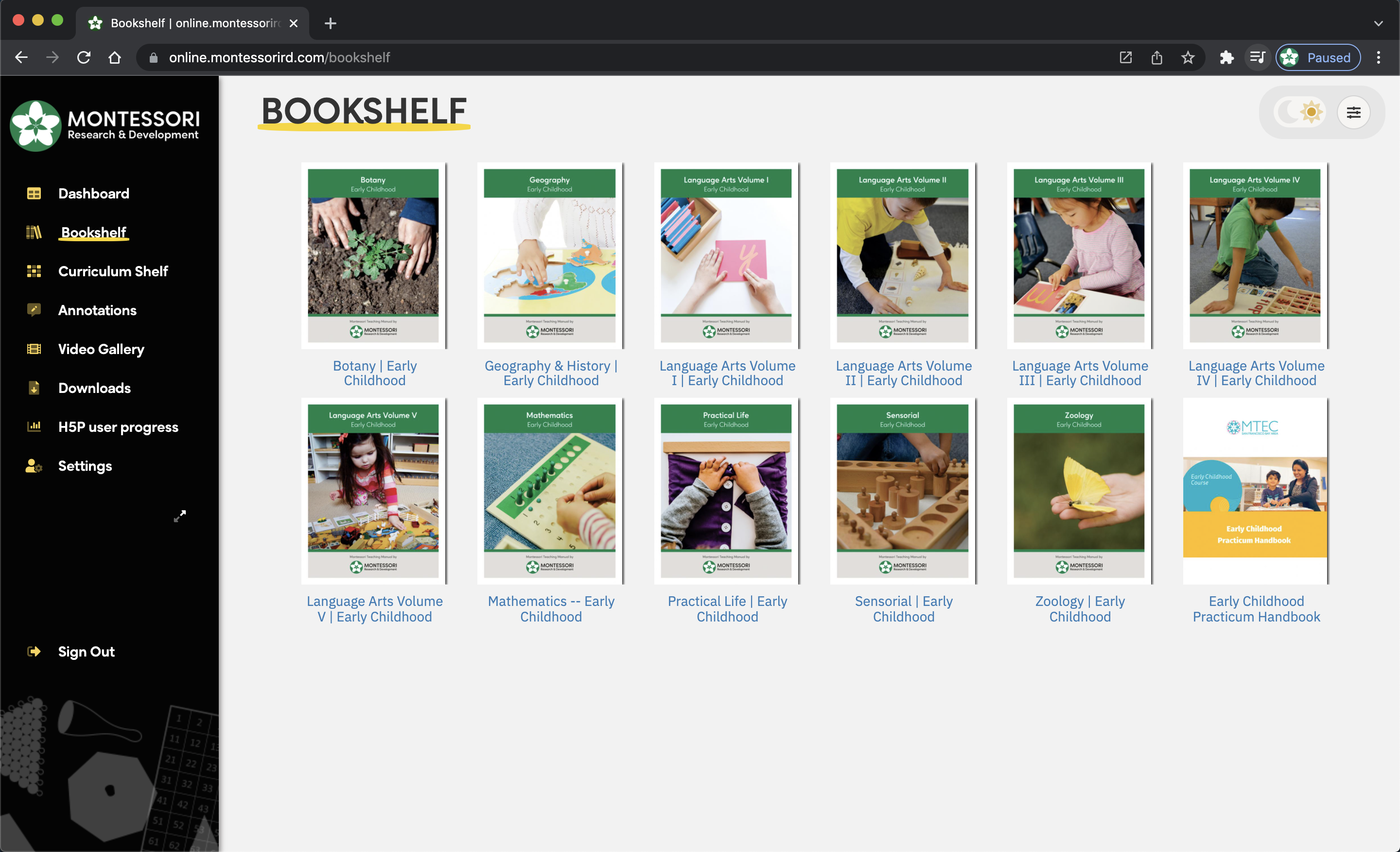Click the H5P user progress chart icon
Screen dimensions: 1400x852
(x=34, y=426)
